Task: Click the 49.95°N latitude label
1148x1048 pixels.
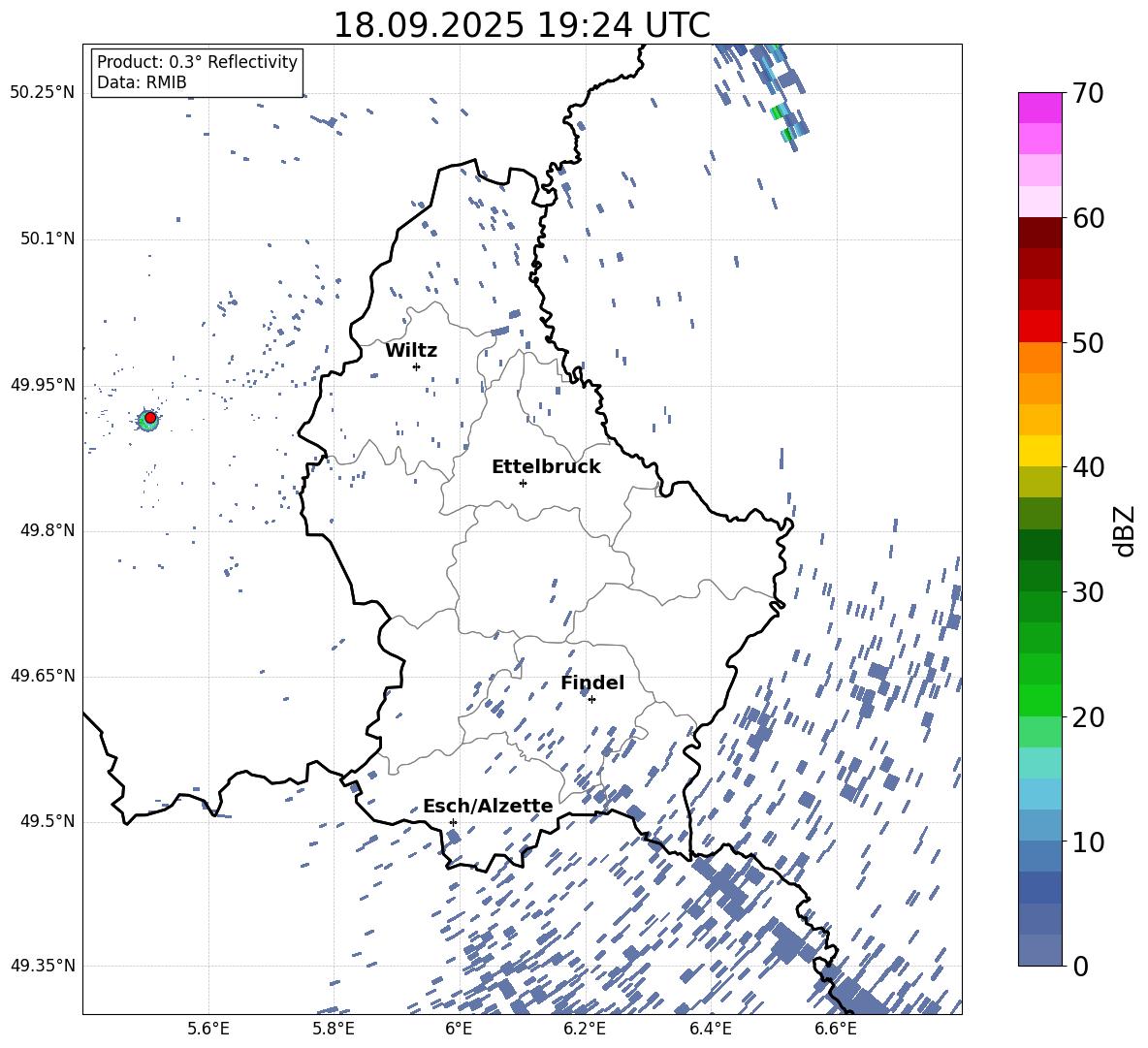Action: (43, 385)
